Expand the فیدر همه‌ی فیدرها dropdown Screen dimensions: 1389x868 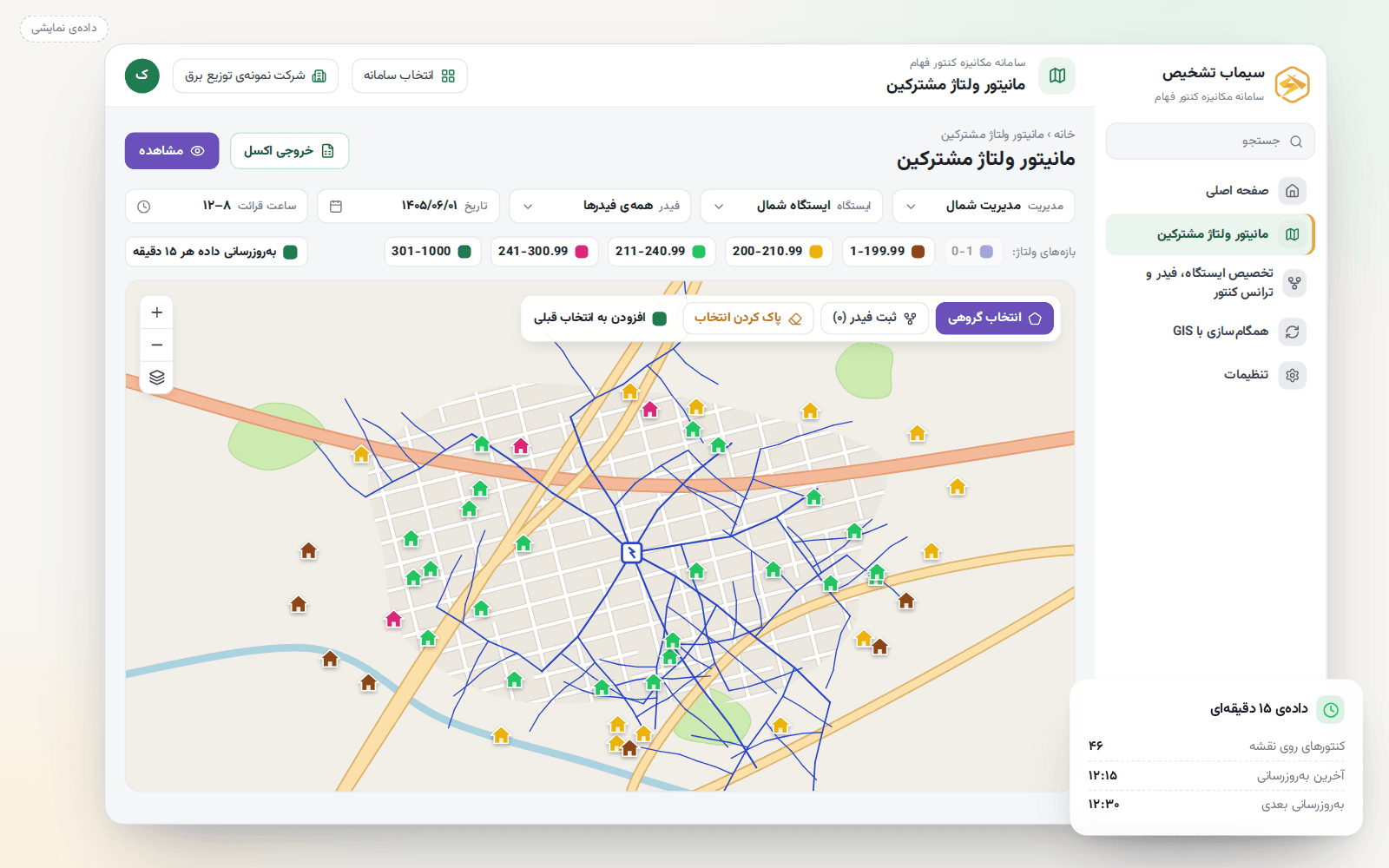[x=600, y=206]
